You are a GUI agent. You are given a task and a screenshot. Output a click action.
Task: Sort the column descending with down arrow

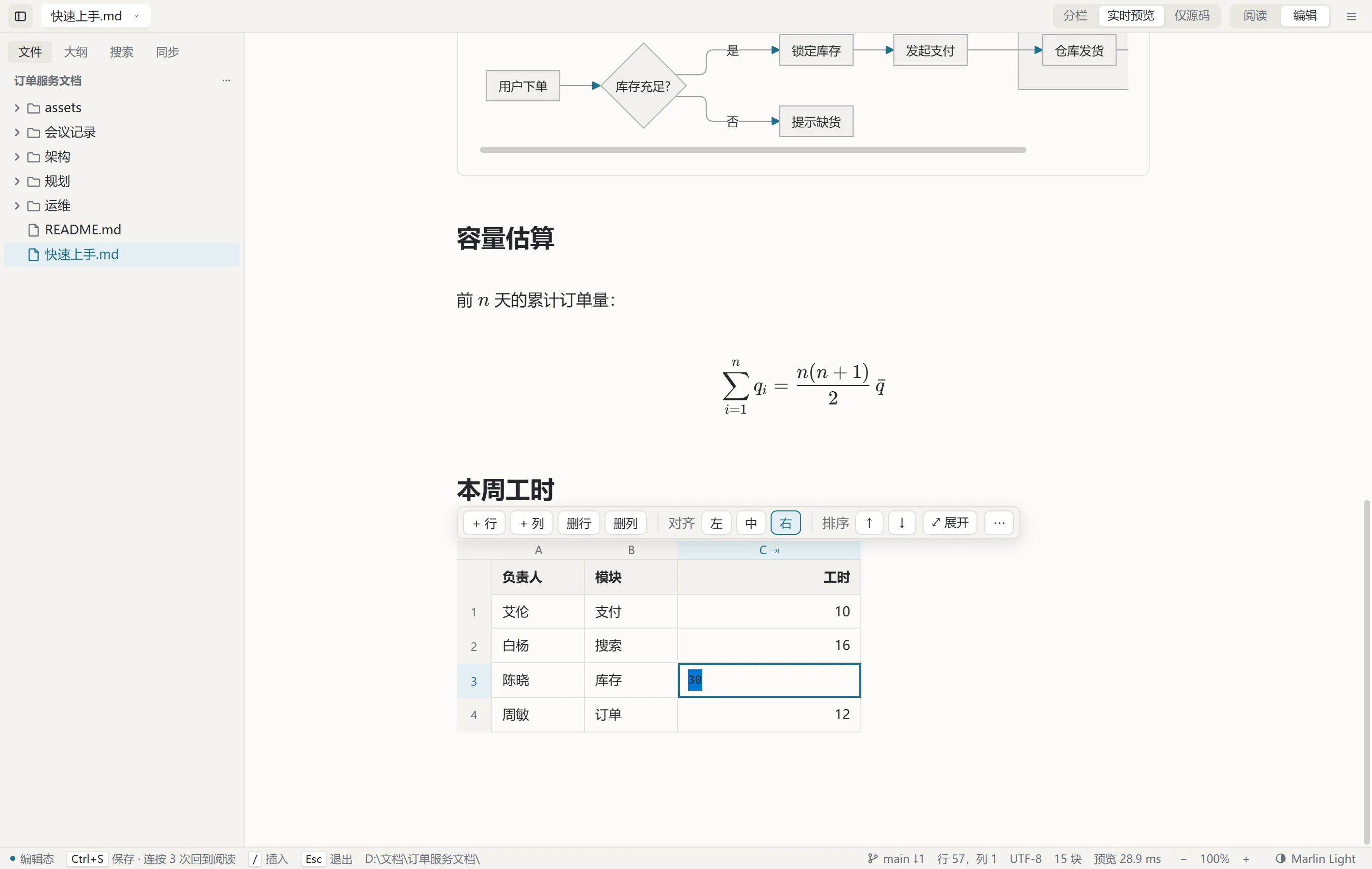pyautogui.click(x=902, y=523)
